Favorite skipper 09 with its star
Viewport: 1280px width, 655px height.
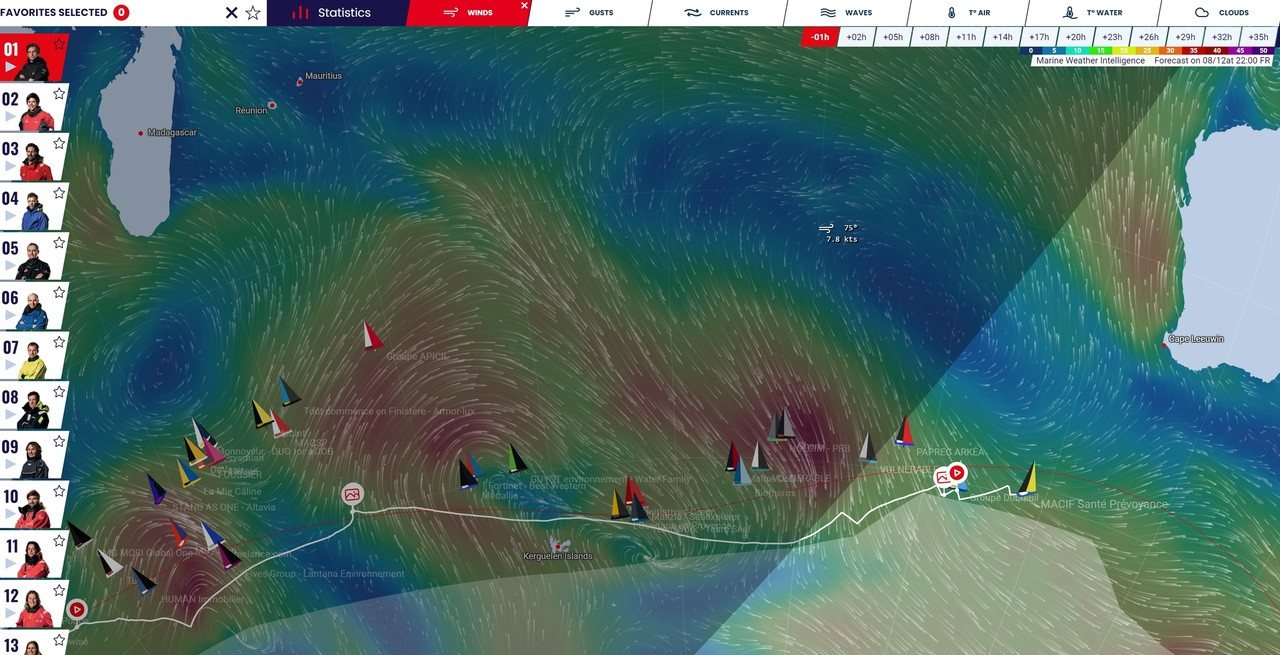click(x=59, y=441)
